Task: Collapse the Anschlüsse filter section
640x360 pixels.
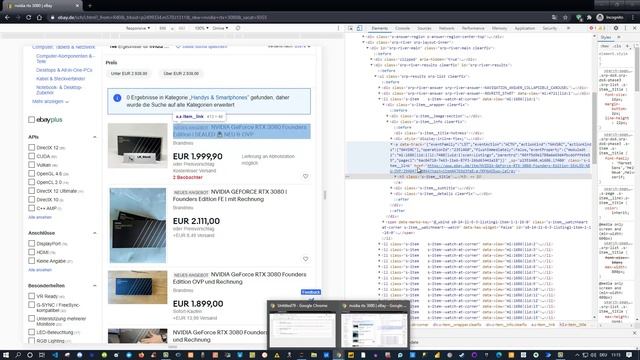Action: [95, 233]
